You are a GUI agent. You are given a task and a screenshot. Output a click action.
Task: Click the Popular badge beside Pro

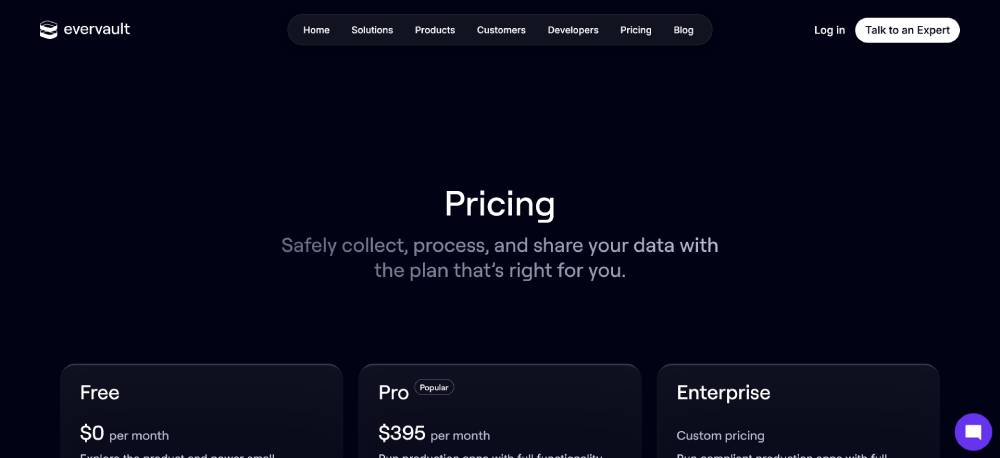[434, 387]
